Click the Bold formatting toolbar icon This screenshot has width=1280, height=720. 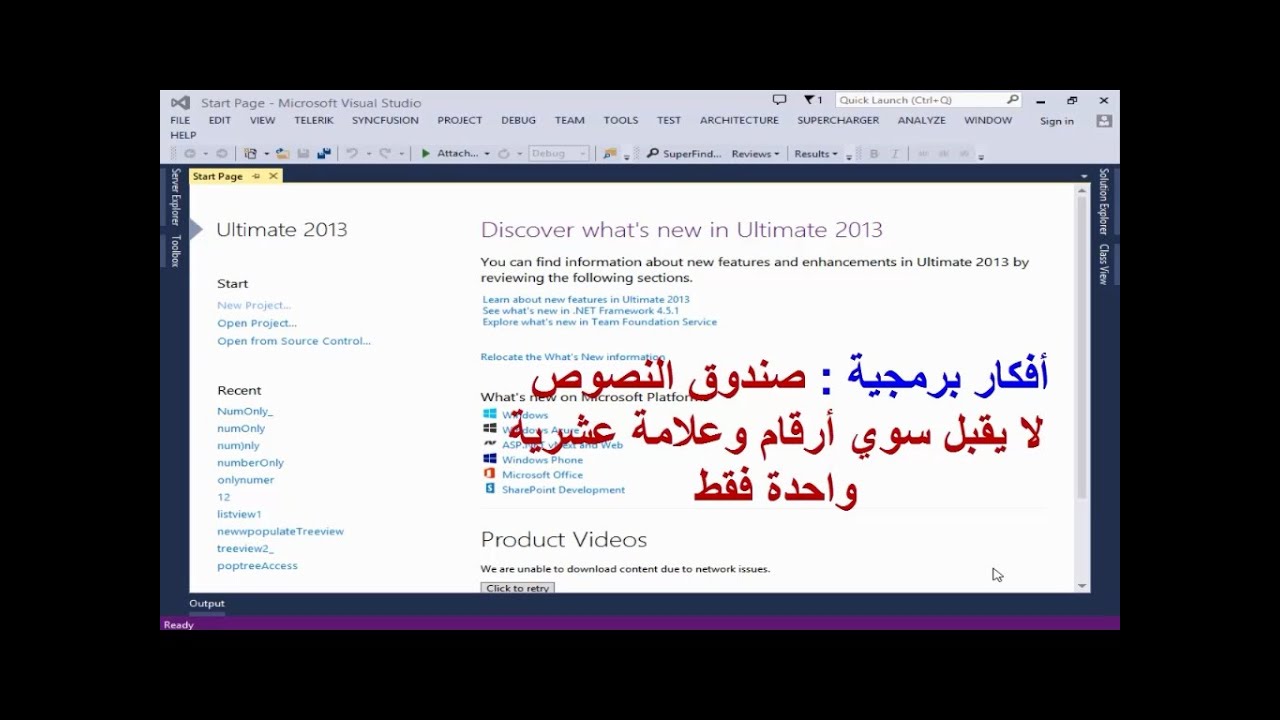874,154
